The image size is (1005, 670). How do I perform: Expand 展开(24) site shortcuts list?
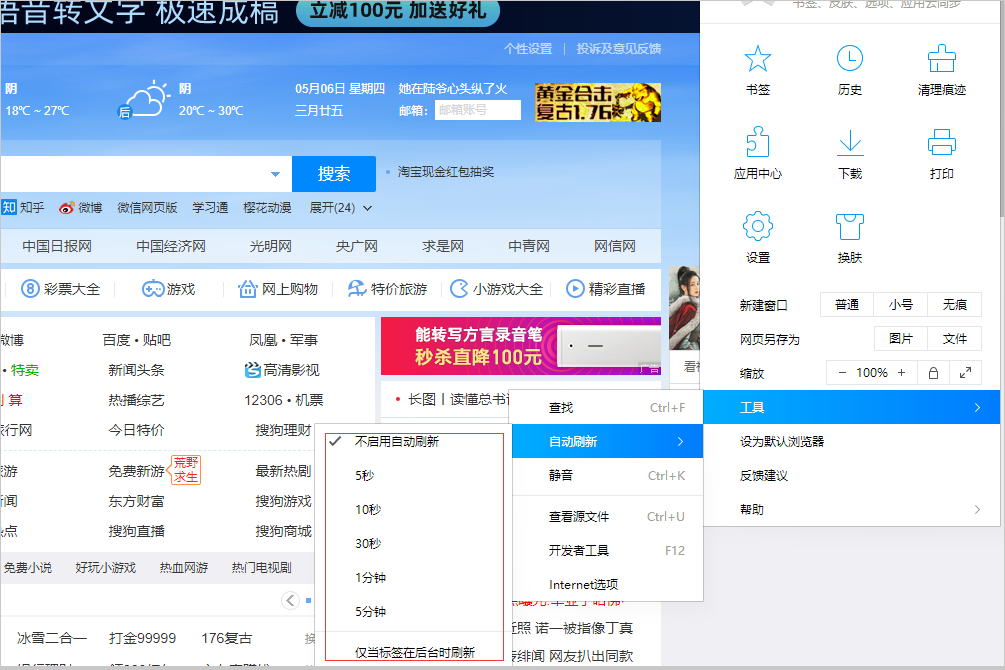340,208
